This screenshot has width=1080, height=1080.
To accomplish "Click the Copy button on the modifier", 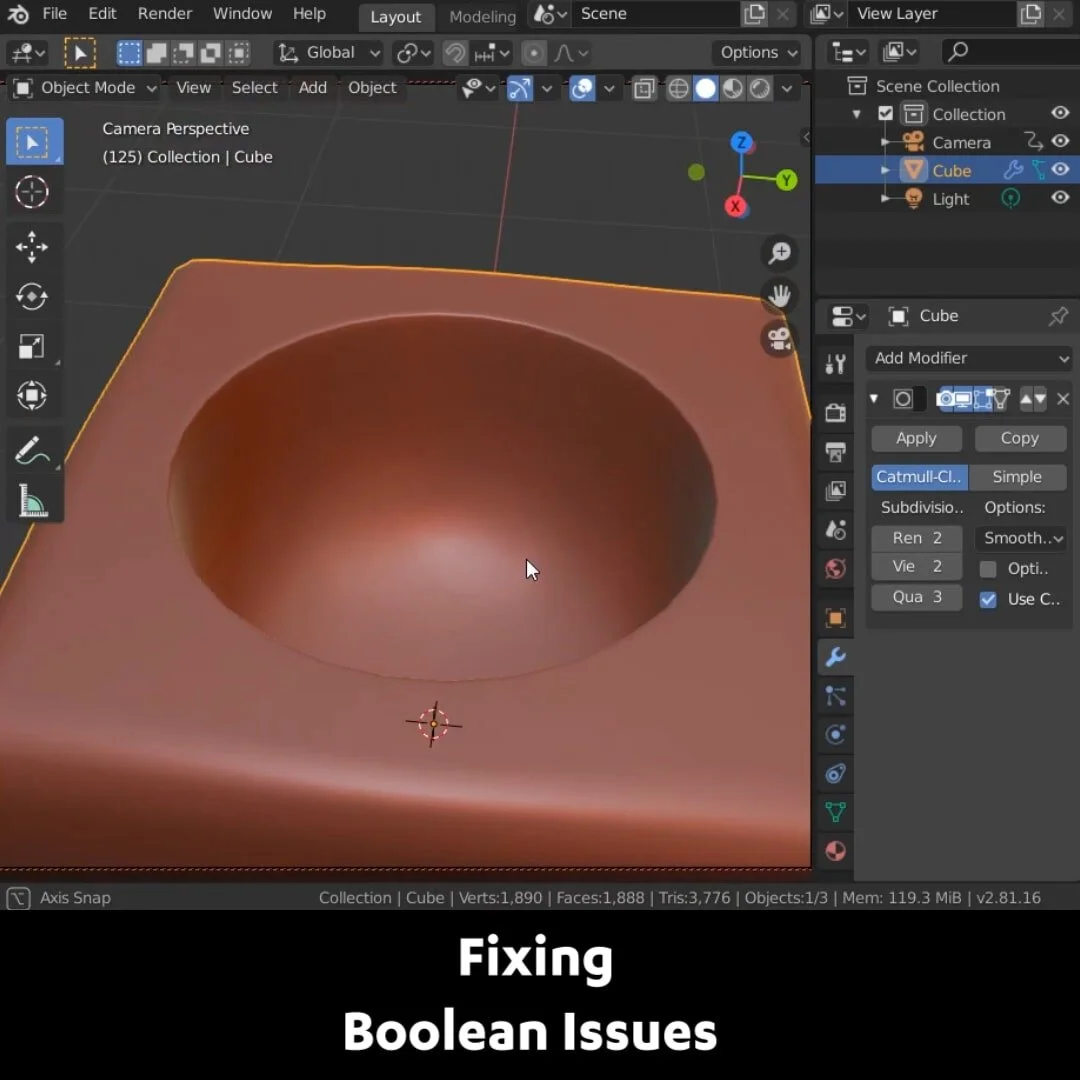I will [1020, 438].
